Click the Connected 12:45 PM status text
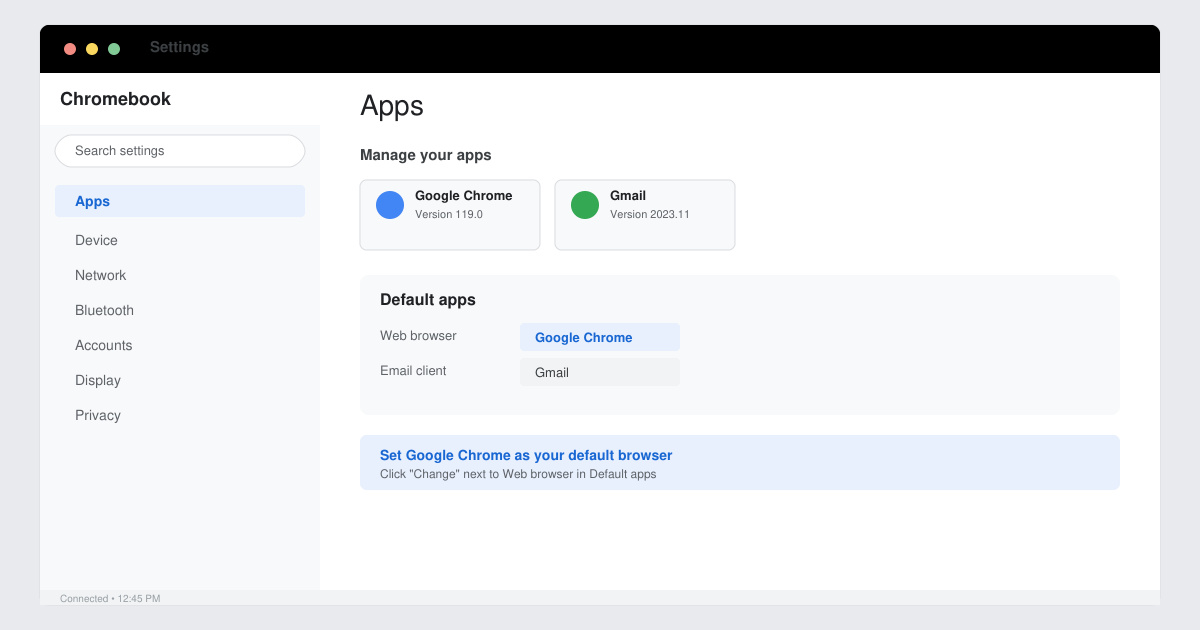This screenshot has height=630, width=1200. (x=110, y=598)
